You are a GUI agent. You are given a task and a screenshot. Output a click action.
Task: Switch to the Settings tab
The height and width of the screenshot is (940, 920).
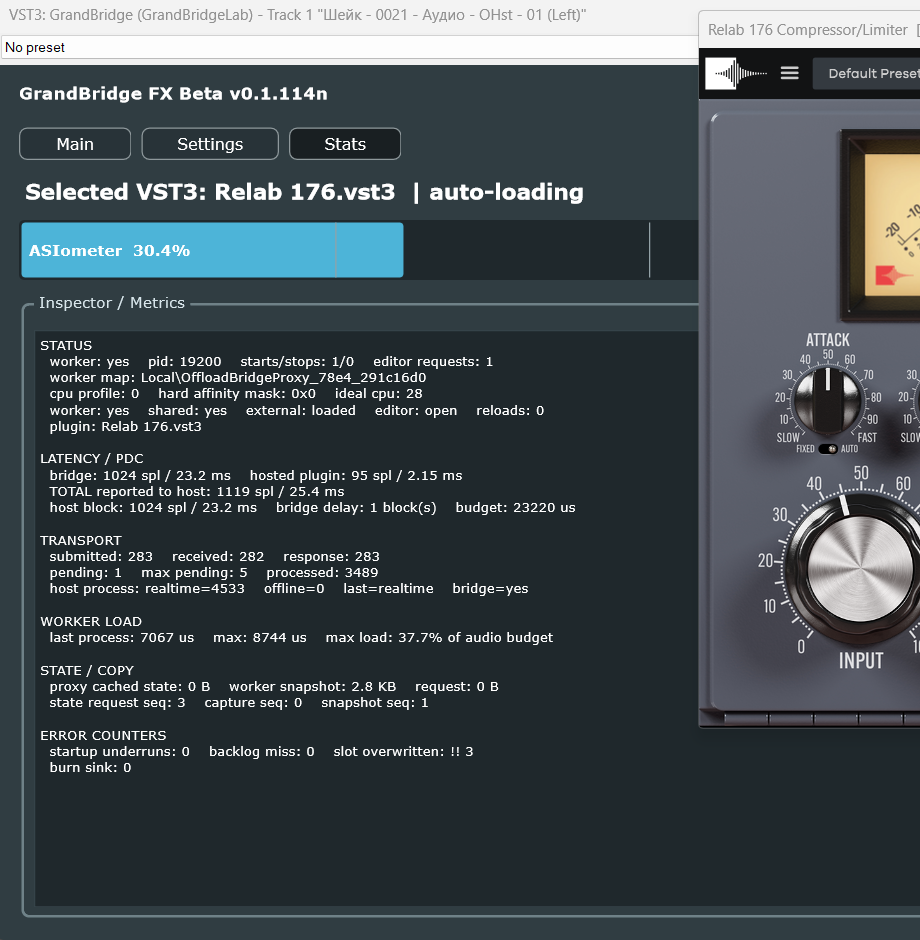coord(210,144)
